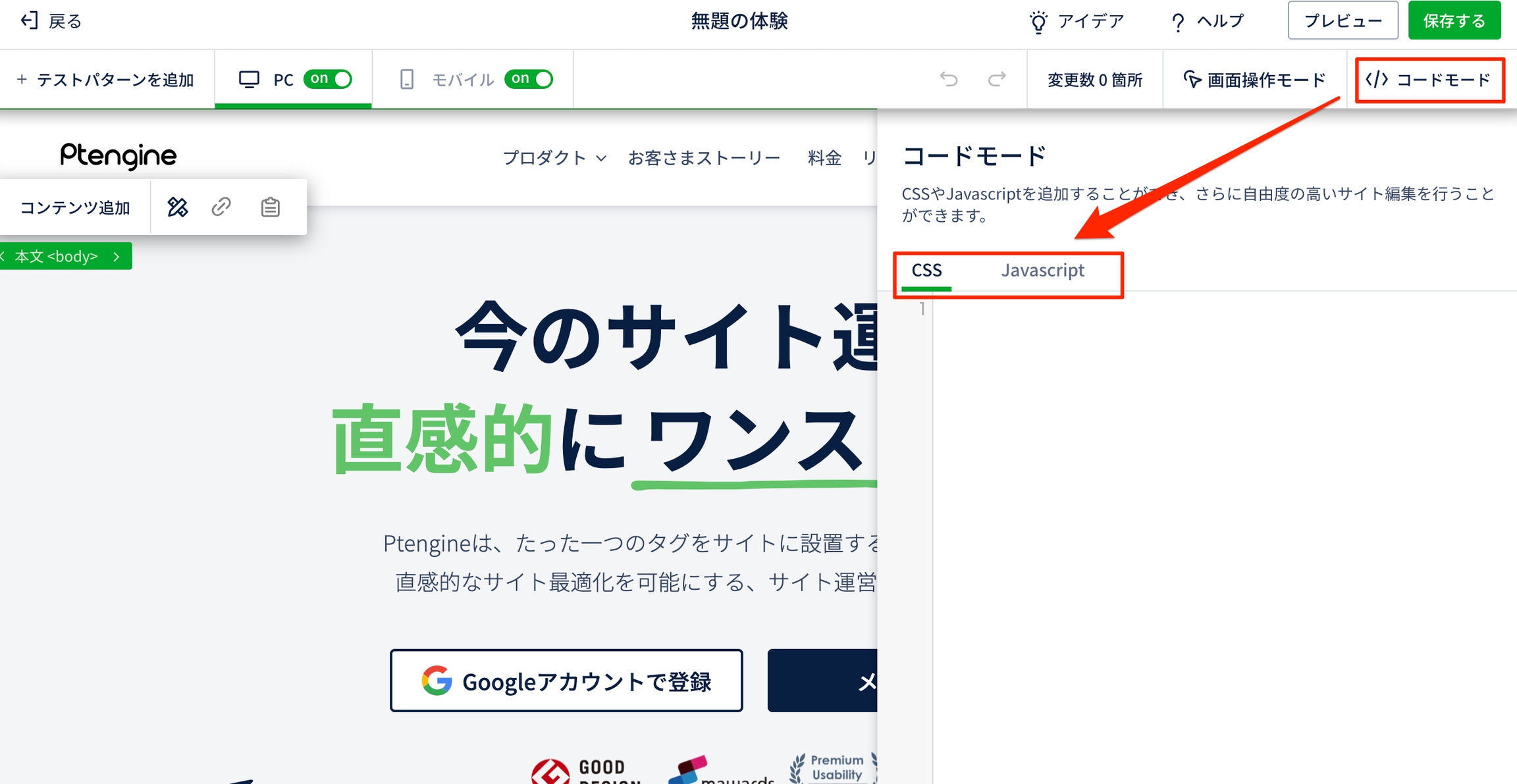Toggle the モバイル on switch

tap(529, 79)
